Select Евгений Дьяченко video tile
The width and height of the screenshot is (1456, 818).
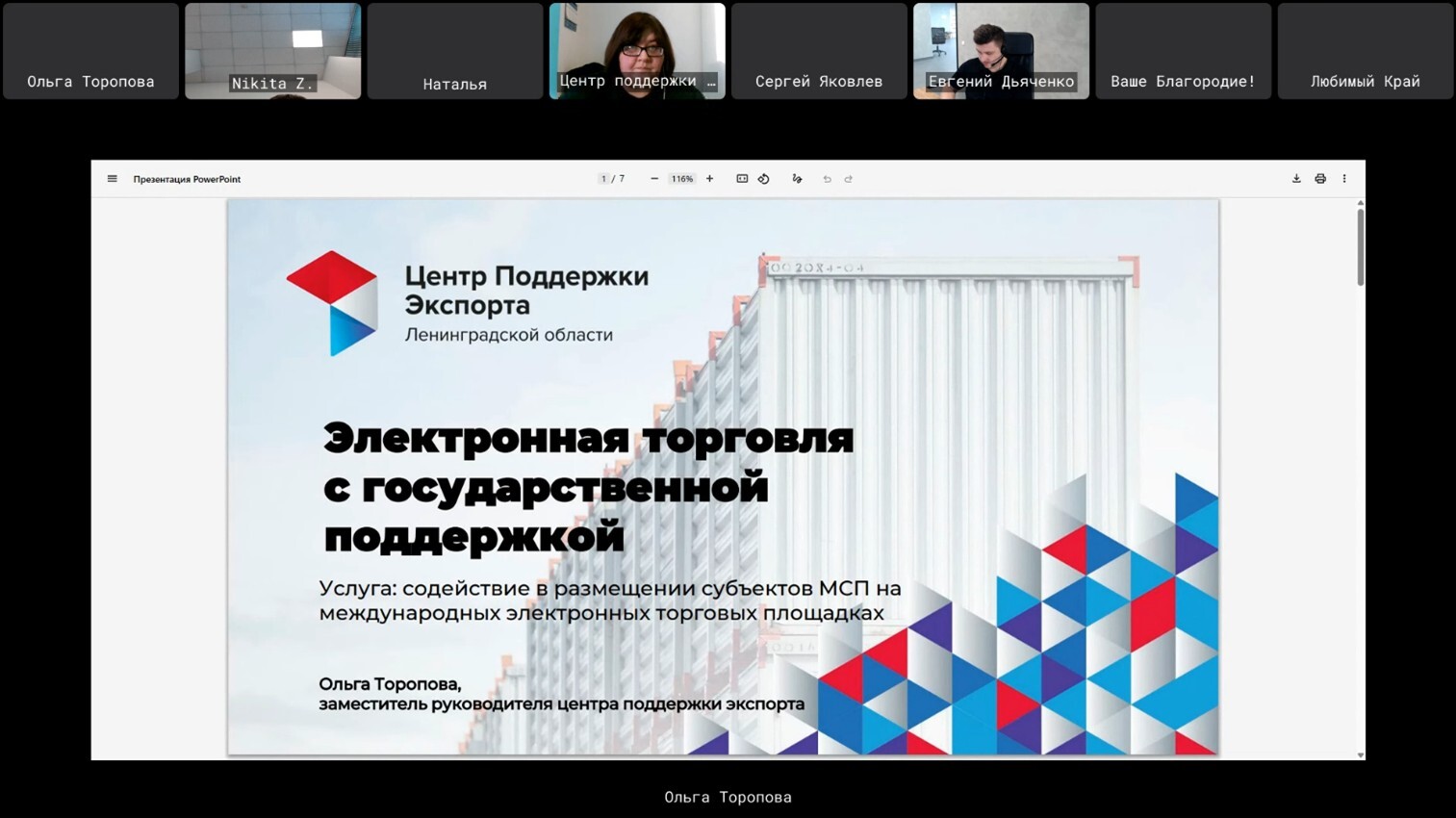(1001, 51)
